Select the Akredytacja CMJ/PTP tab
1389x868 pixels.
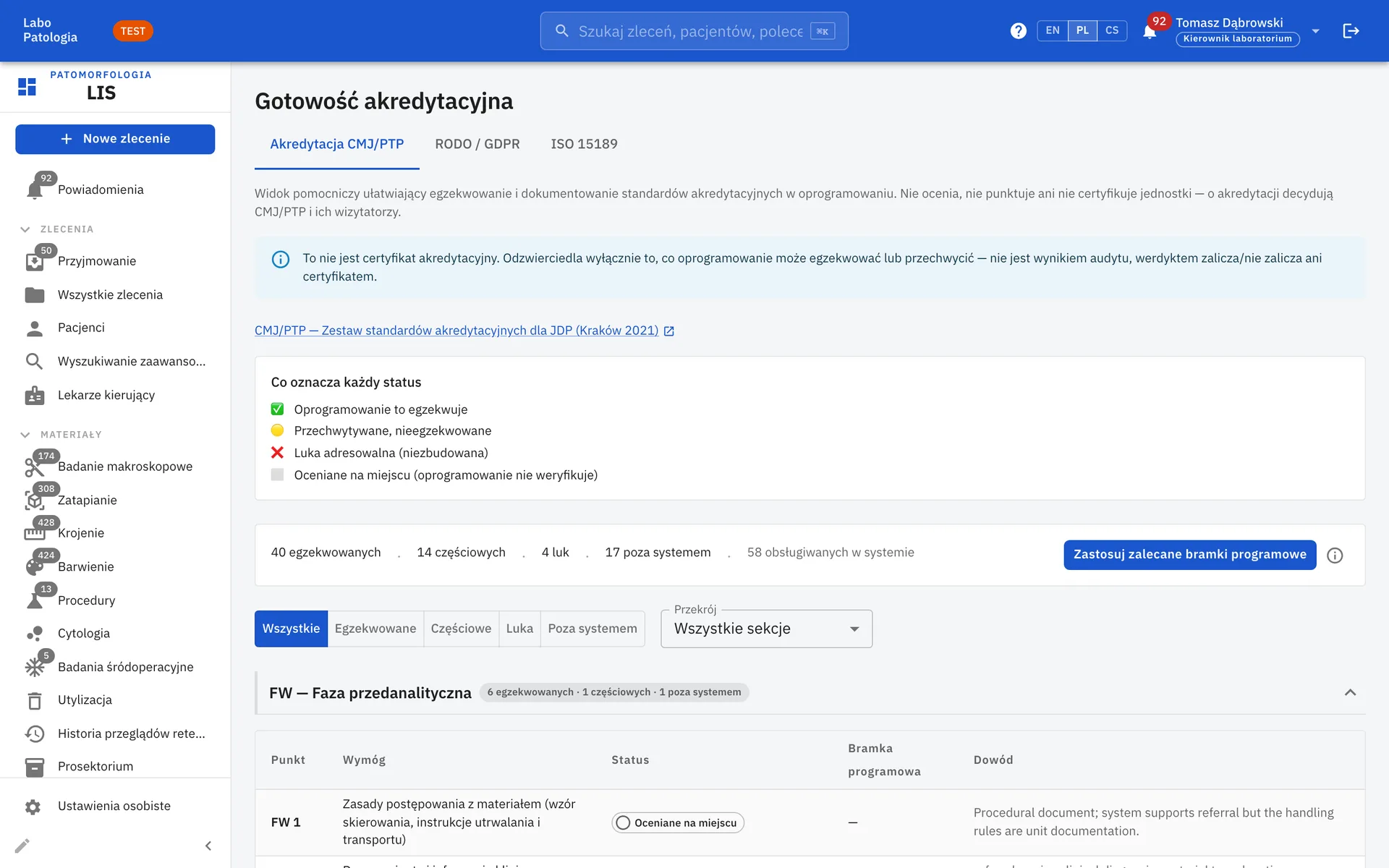click(337, 144)
